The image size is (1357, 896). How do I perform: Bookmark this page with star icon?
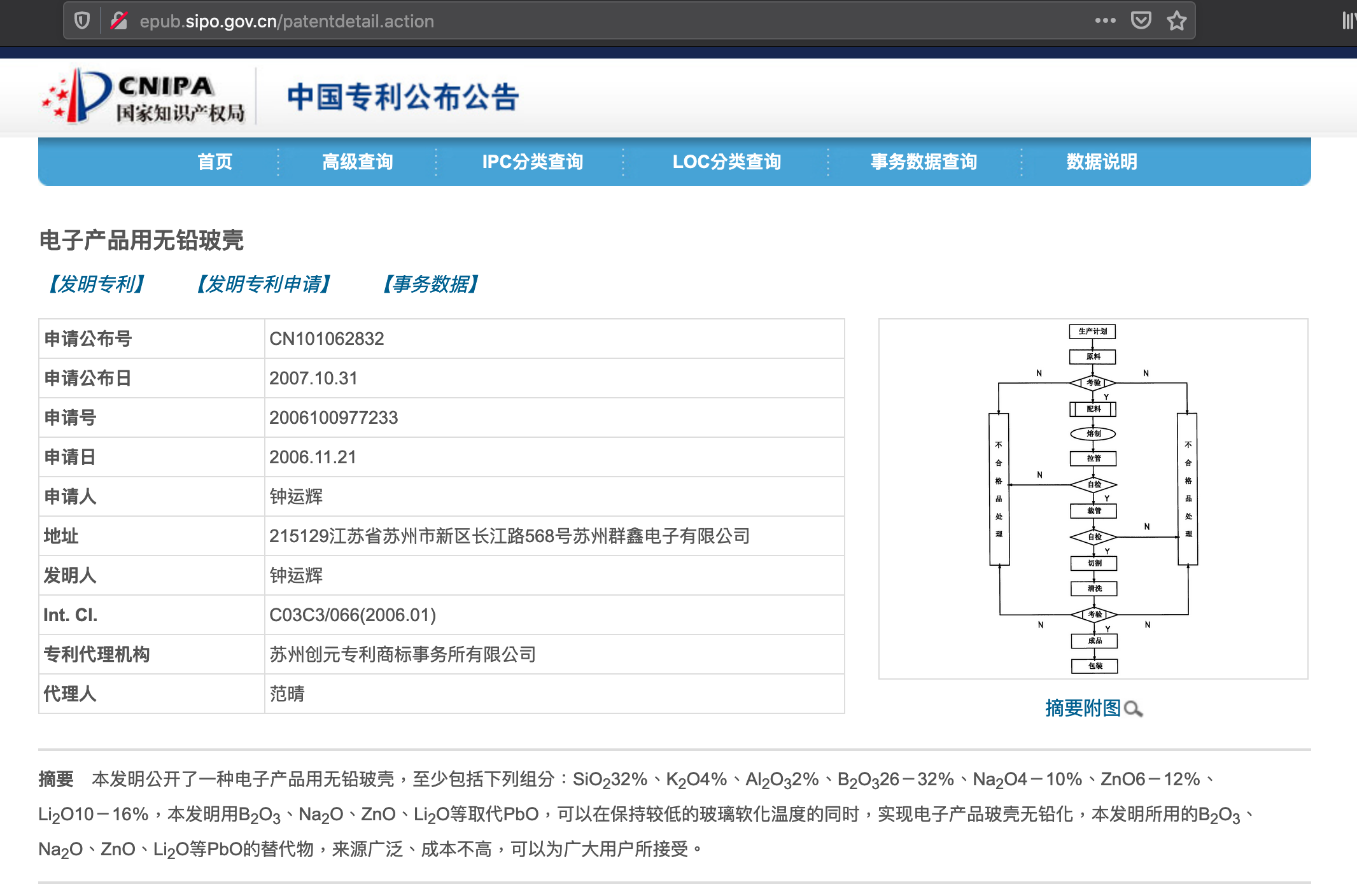point(1176,20)
